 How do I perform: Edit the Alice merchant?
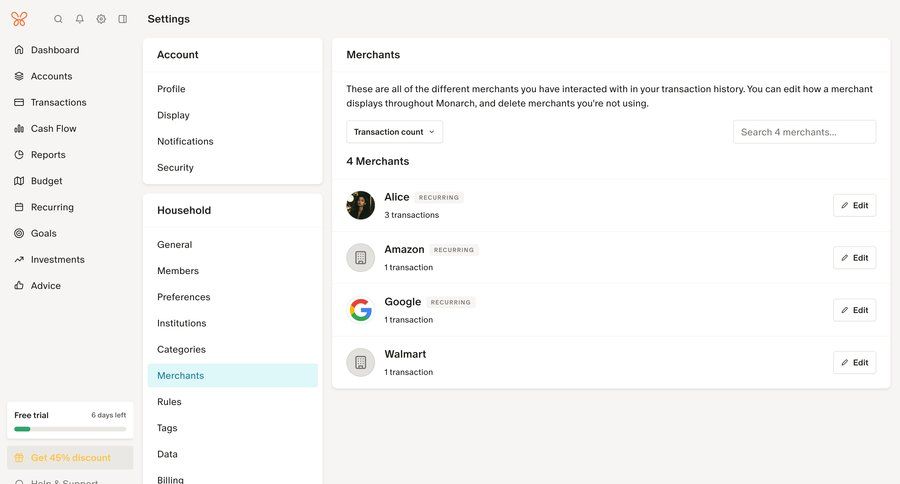pos(854,205)
